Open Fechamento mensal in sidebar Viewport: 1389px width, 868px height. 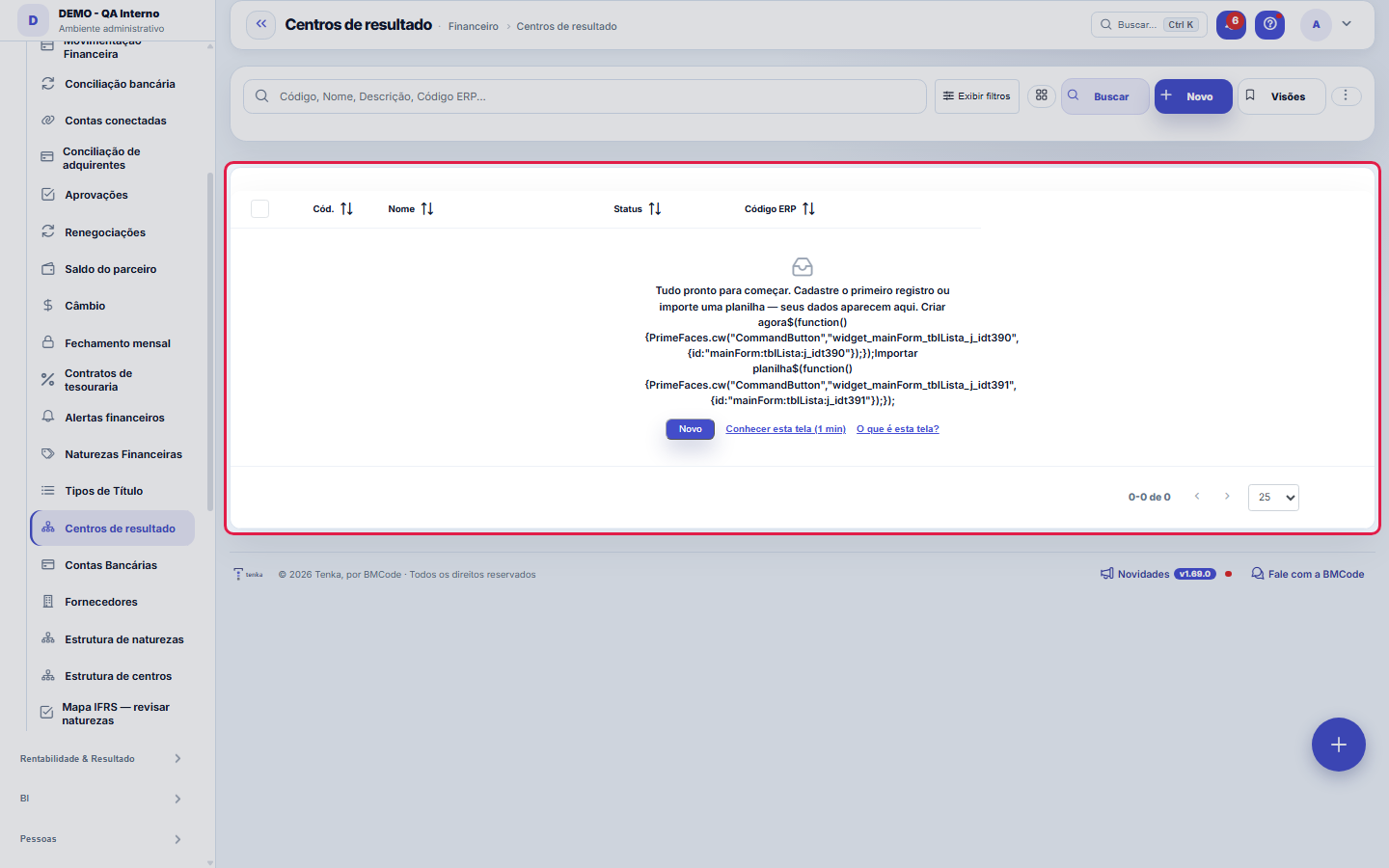point(113,343)
